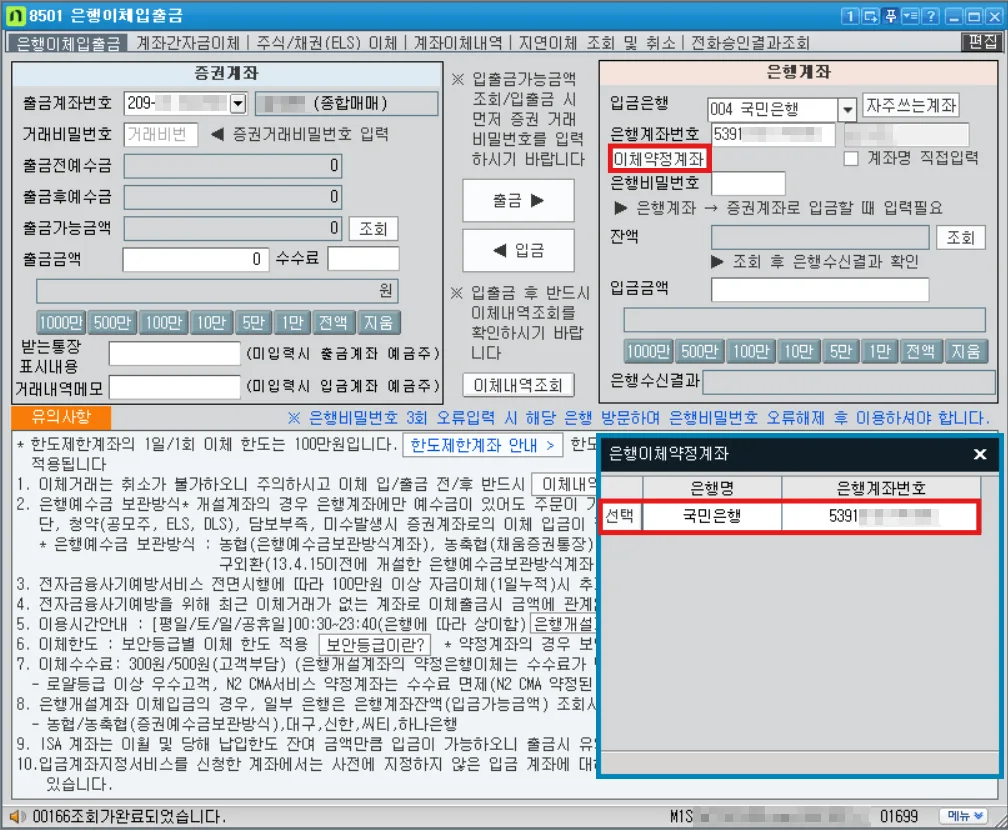Screen dimensions: 1008x830
Task: Click 조회 next to 잔액 field
Action: pyautogui.click(x=960, y=238)
